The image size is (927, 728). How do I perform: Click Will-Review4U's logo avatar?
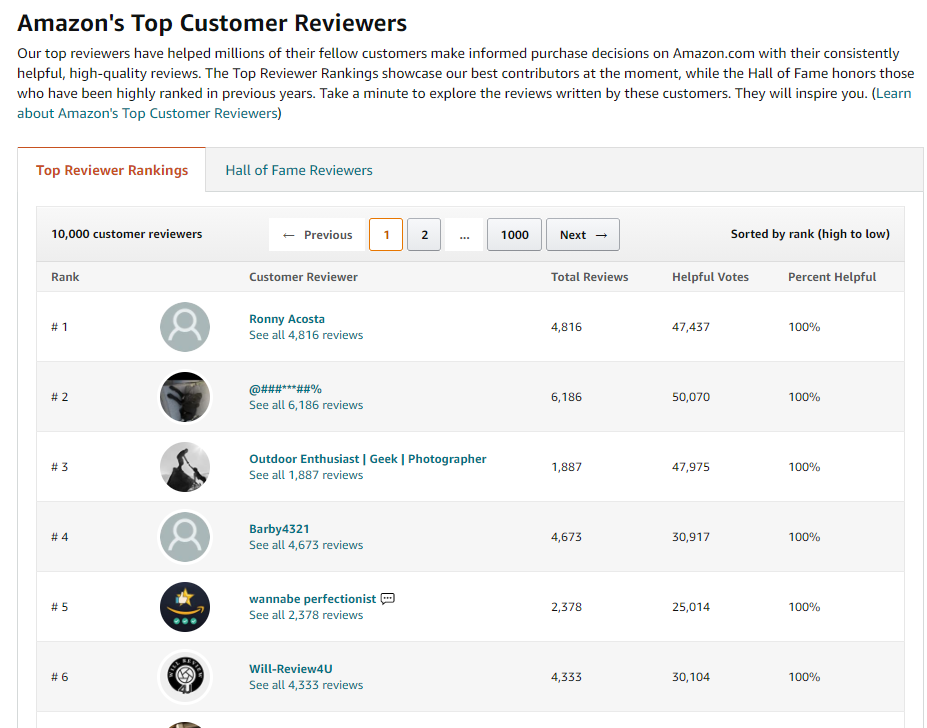point(185,677)
